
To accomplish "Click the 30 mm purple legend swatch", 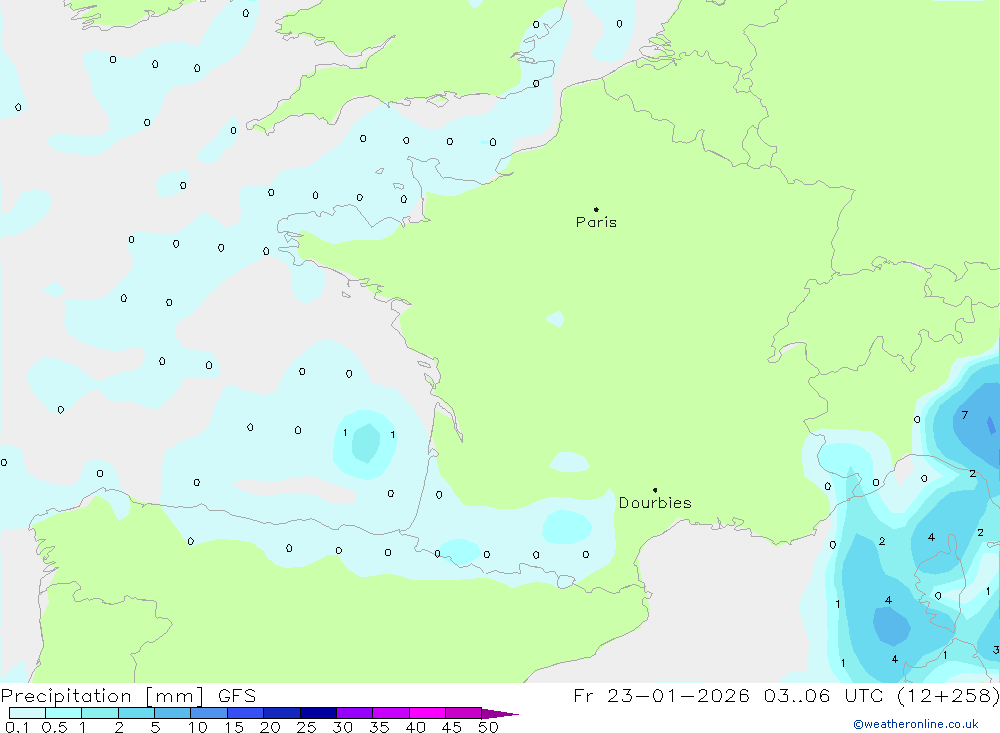I will (354, 713).
